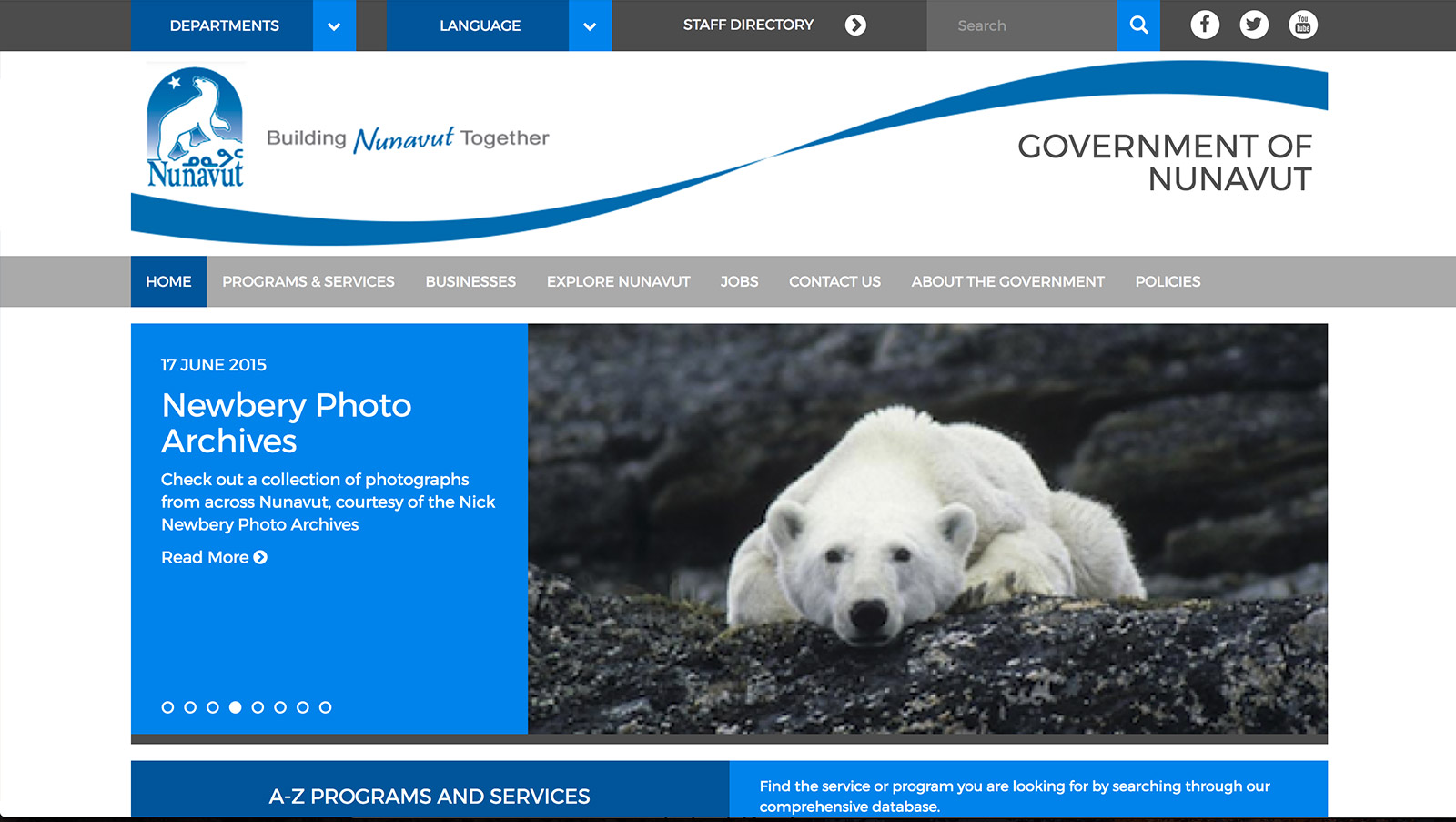Viewport: 1456px width, 822px height.
Task: Click the magnifying glass search button
Action: point(1138,25)
